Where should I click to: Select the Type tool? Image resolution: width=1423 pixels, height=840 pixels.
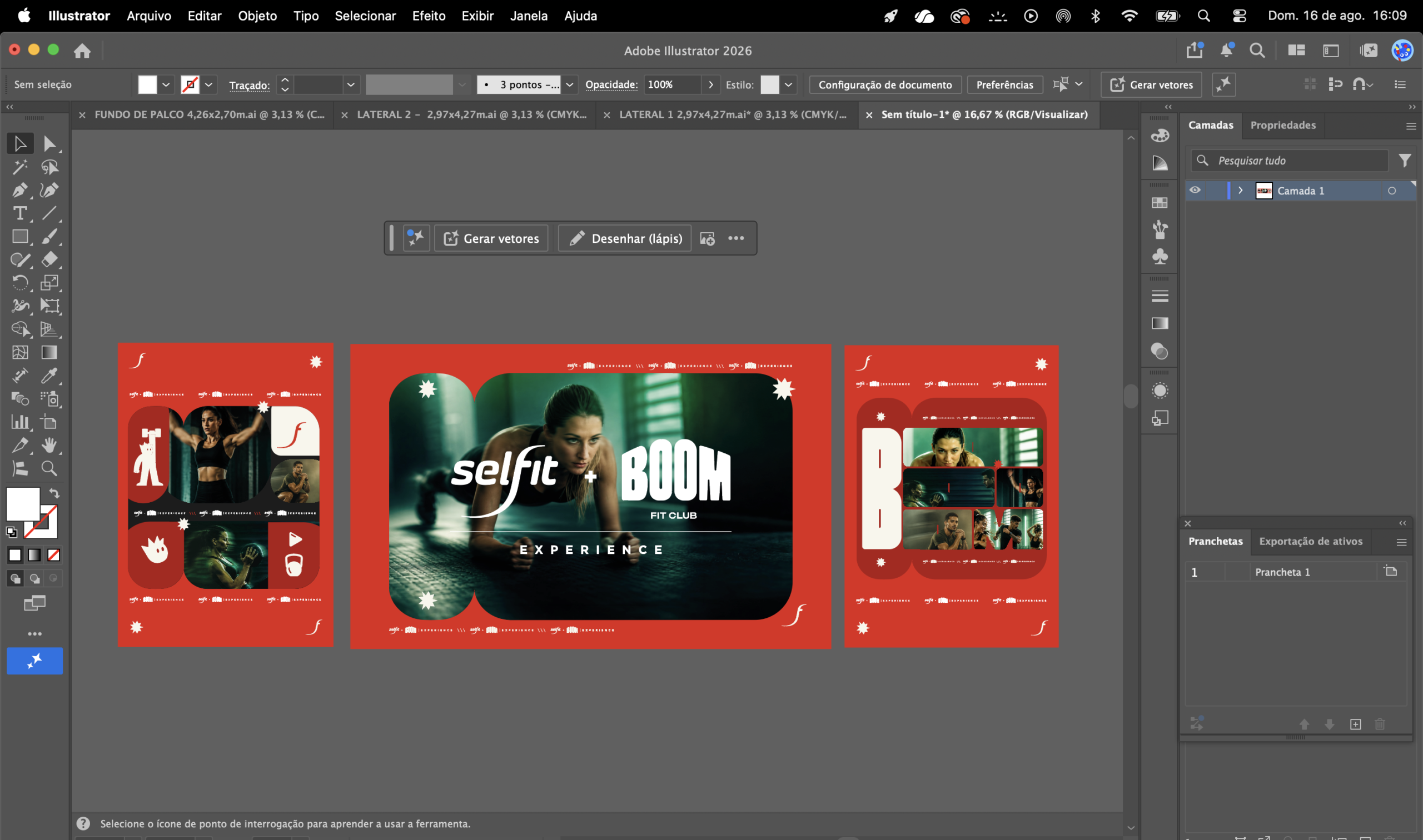coord(21,213)
